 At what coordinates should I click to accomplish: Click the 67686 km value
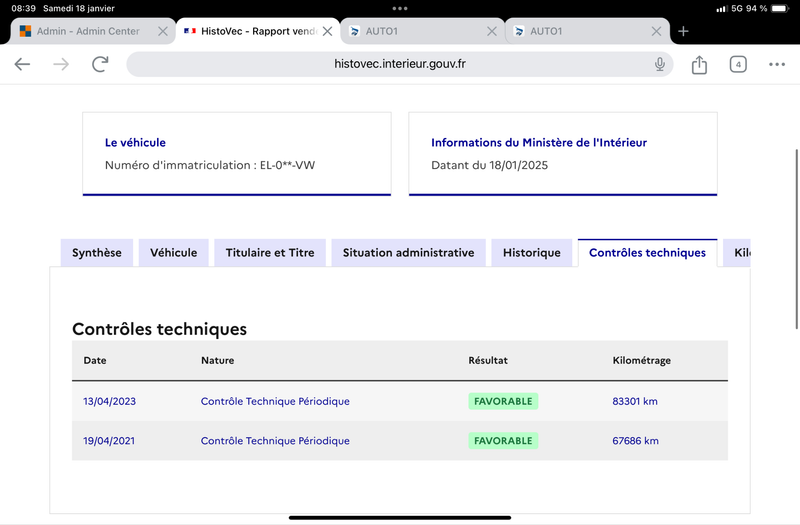635,441
